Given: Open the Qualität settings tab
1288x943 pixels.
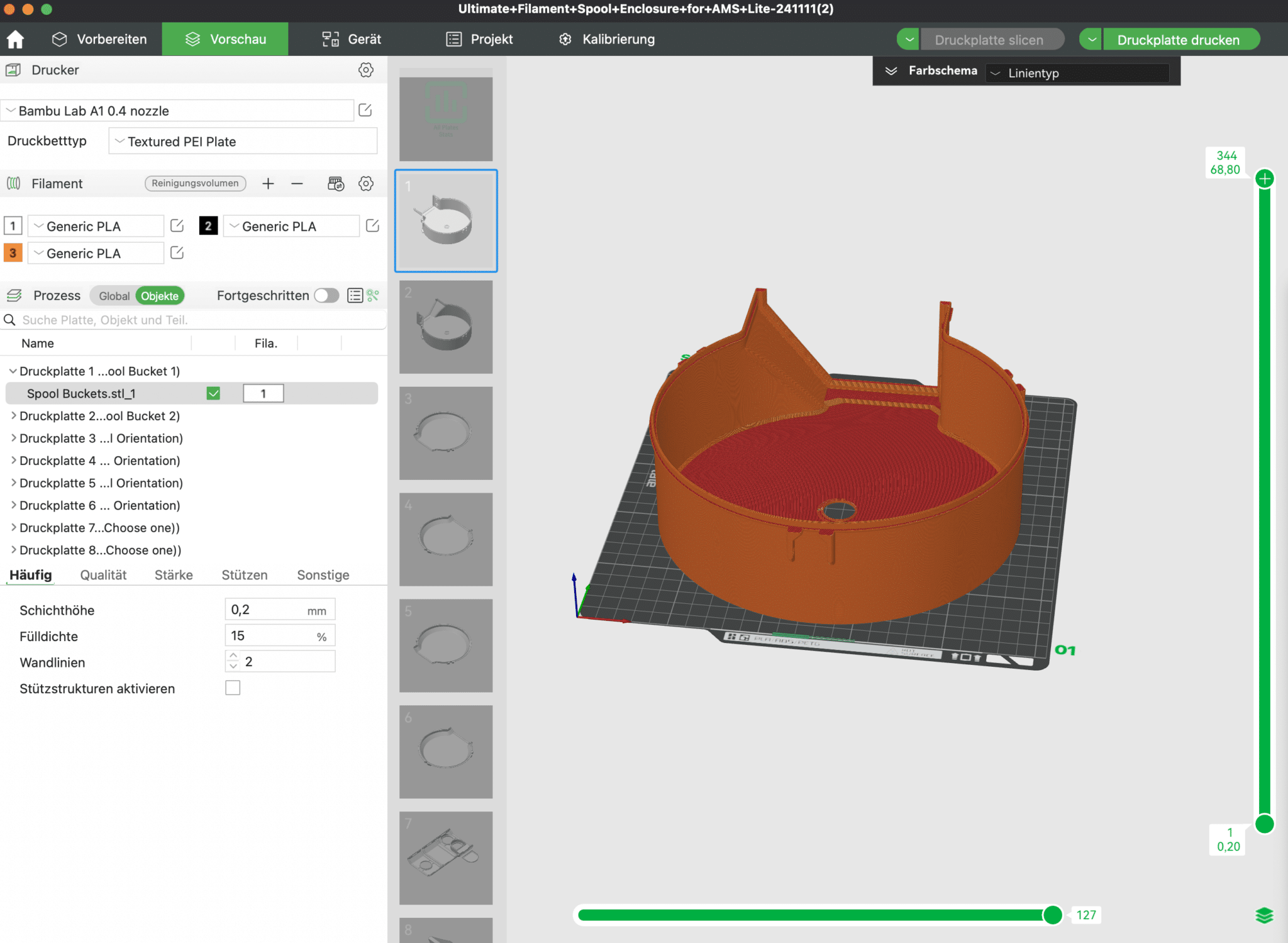Looking at the screenshot, I should (x=103, y=575).
